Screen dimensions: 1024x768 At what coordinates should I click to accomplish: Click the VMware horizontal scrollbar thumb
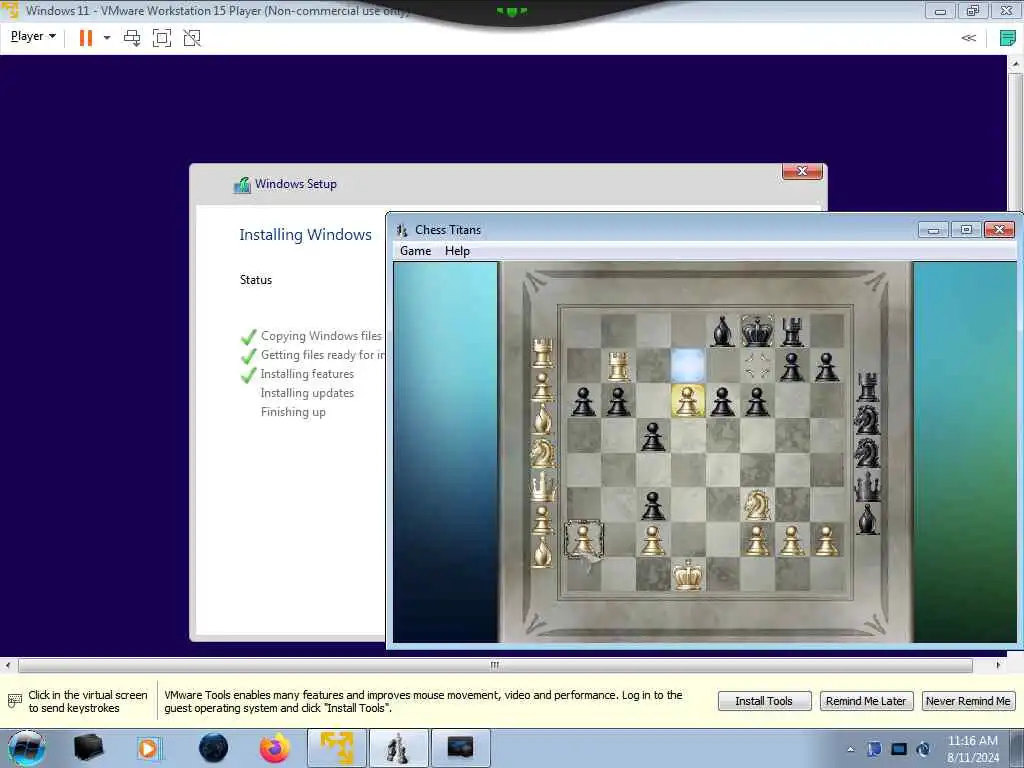click(x=495, y=665)
